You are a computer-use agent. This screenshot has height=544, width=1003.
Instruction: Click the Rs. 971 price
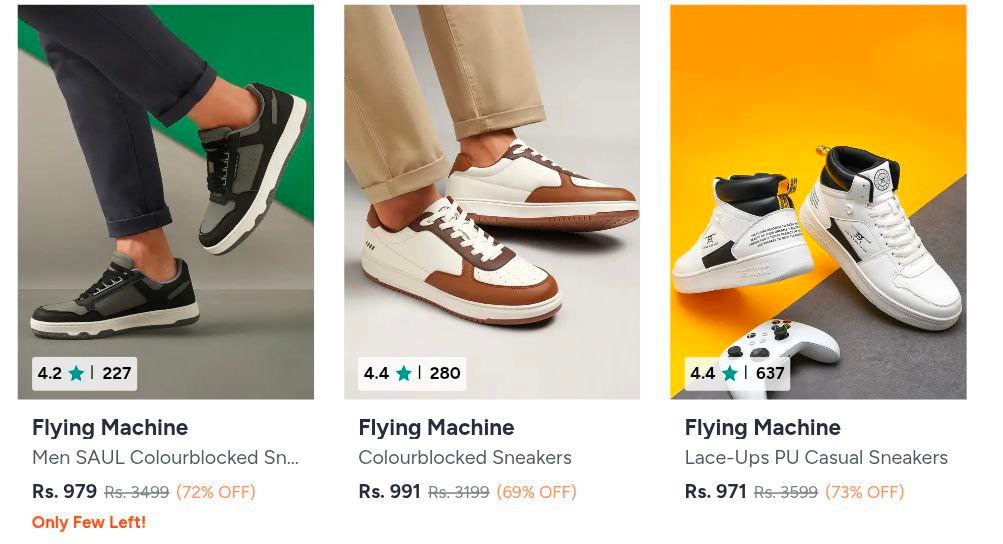[x=715, y=492]
